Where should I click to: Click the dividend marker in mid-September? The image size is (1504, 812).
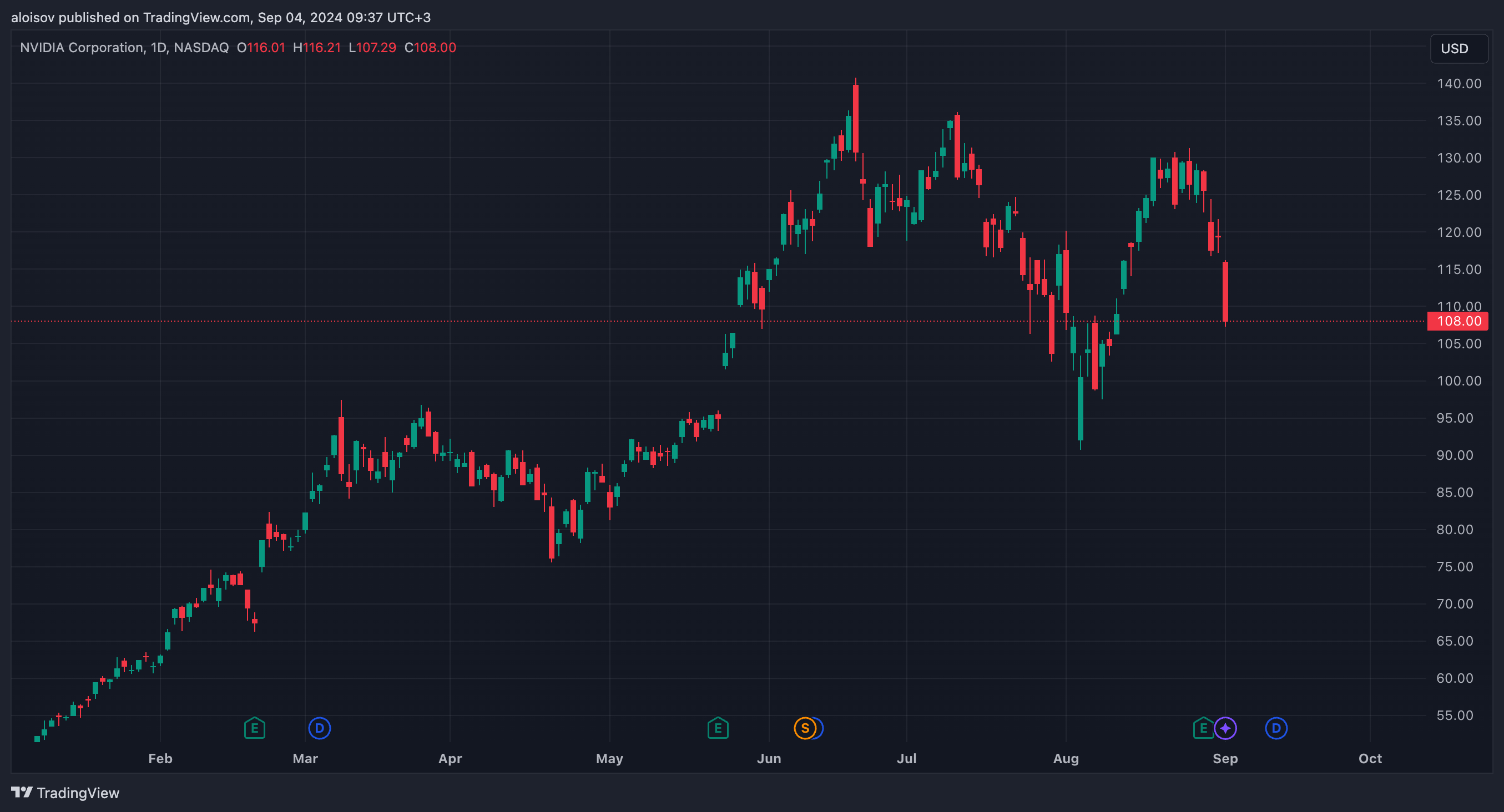1276,728
